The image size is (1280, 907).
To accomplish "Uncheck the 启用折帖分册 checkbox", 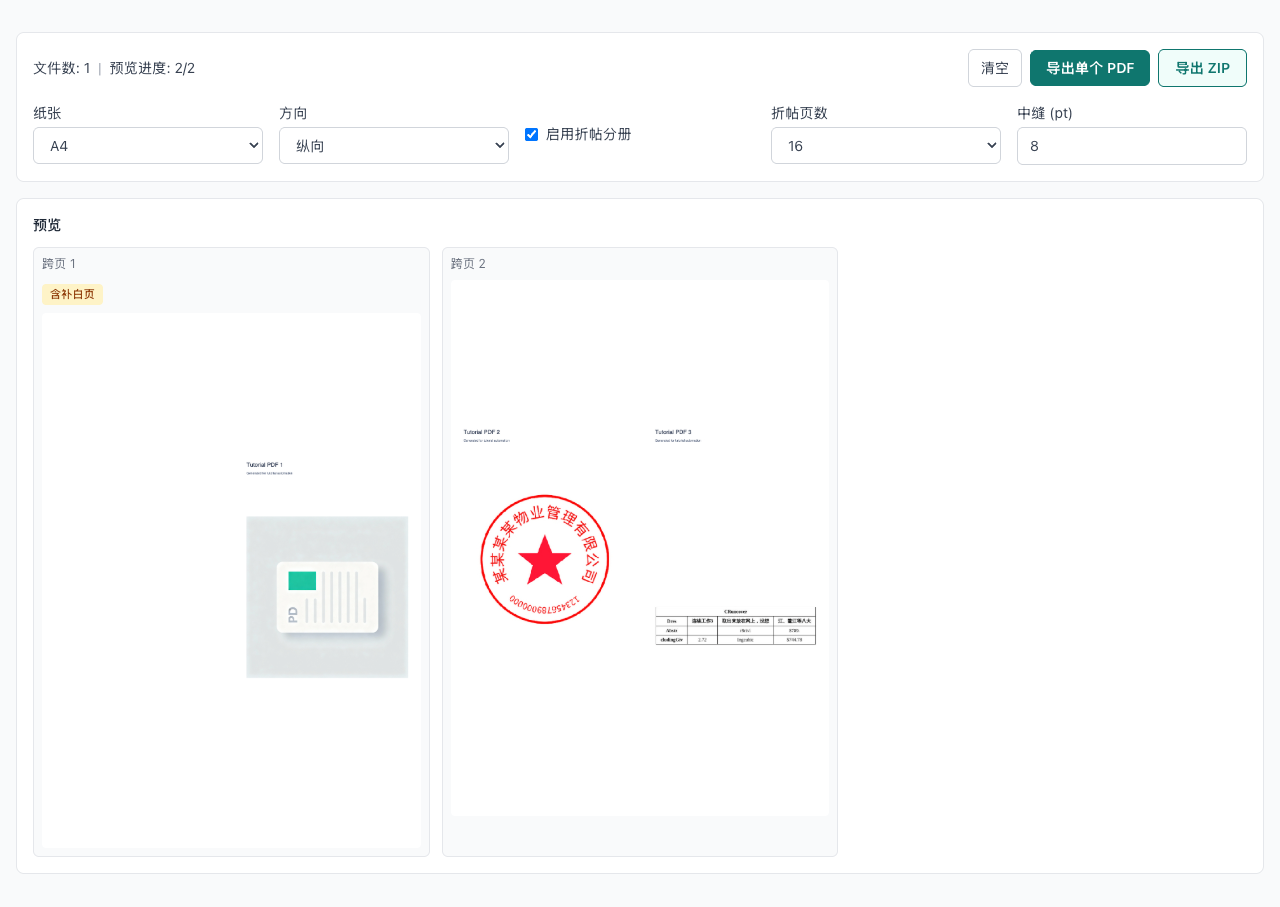I will coord(532,134).
